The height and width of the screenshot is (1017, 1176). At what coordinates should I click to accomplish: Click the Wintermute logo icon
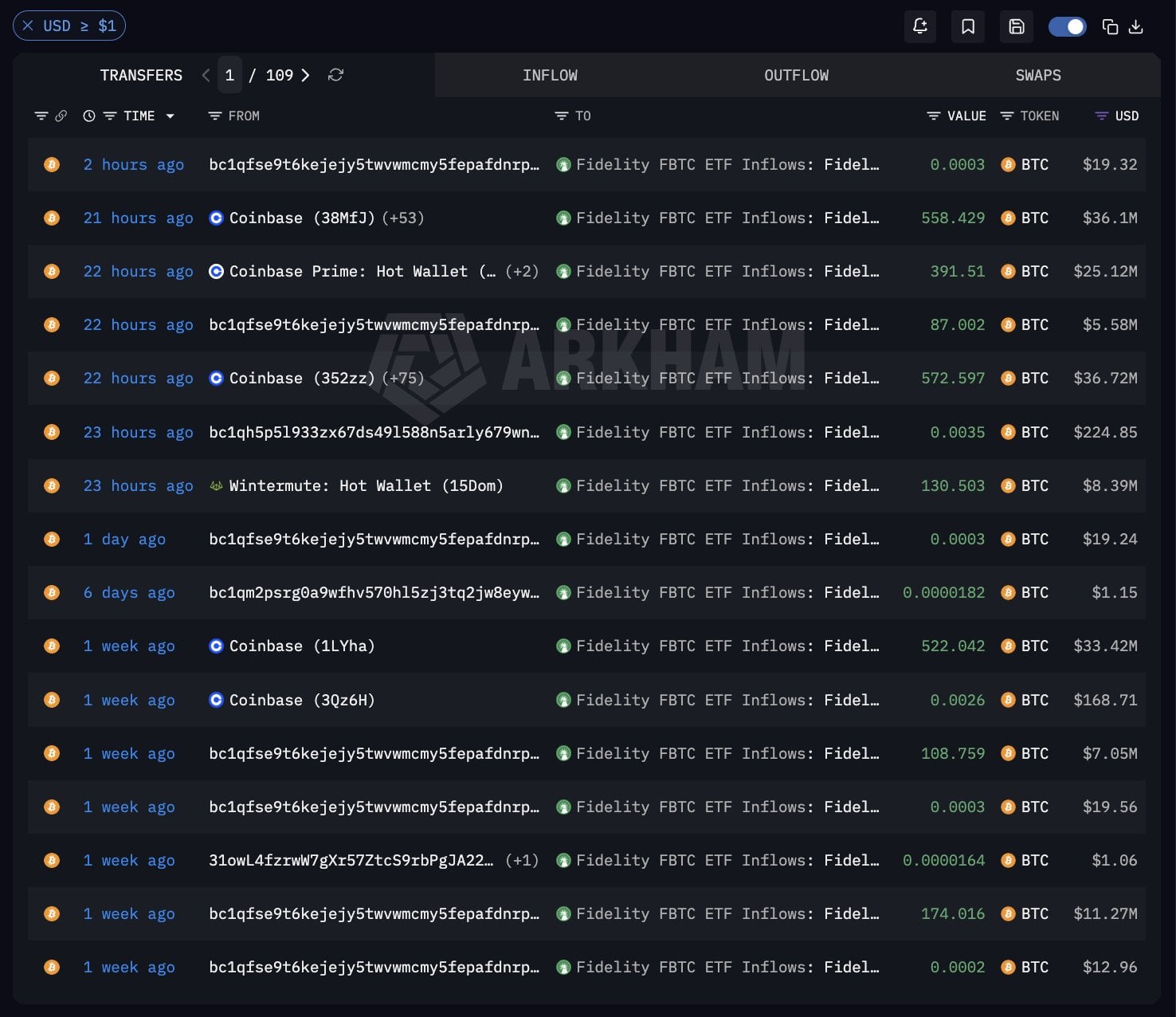[x=216, y=485]
